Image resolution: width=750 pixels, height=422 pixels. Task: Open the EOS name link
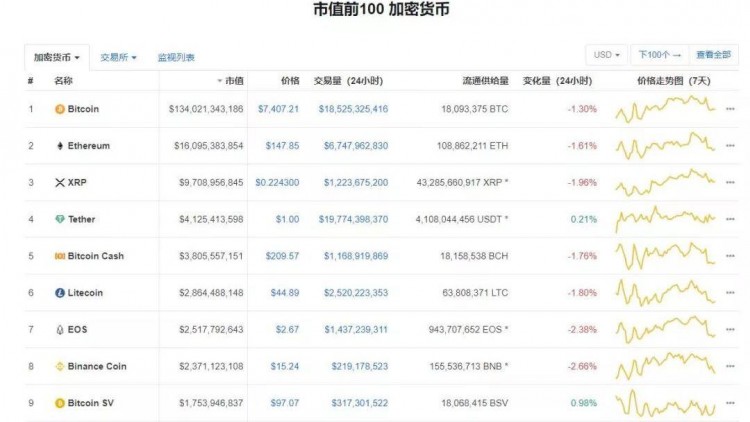point(77,330)
